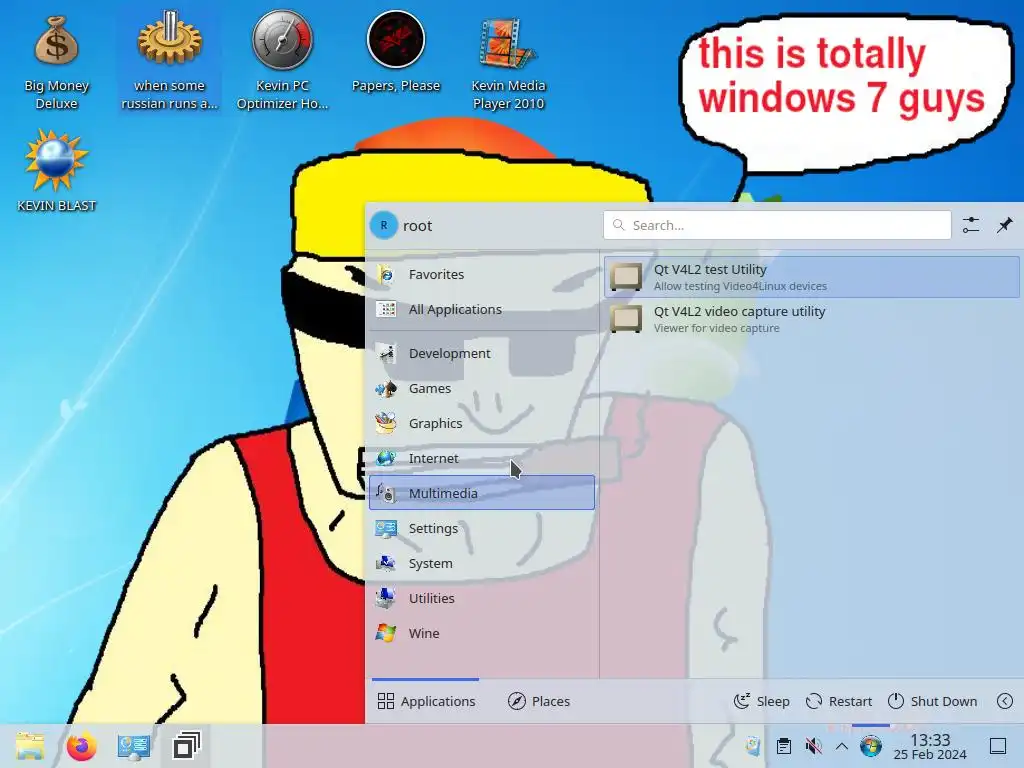Open the system settings taskbar icon
1024x768 pixels.
click(134, 746)
